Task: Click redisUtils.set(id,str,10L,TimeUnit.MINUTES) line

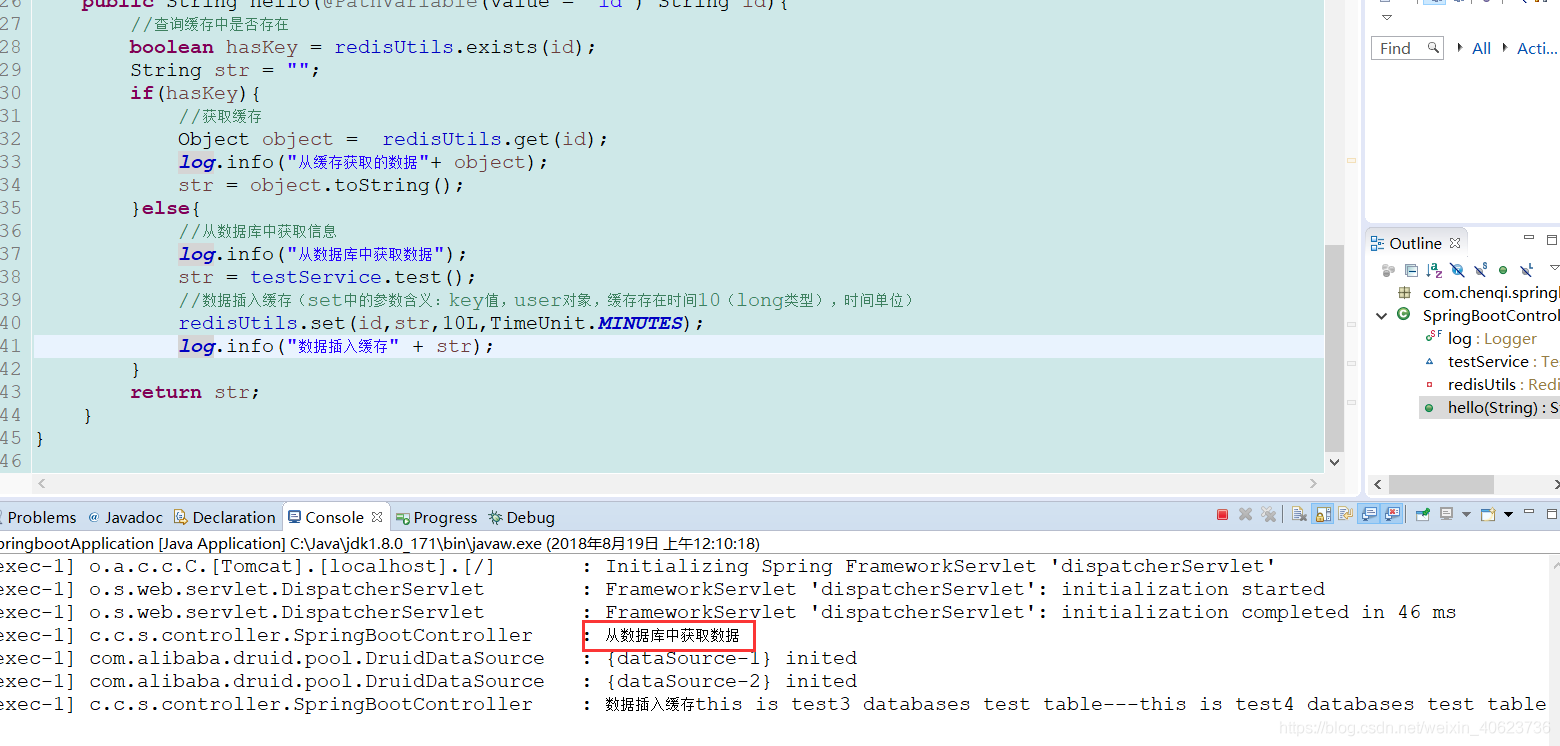Action: pos(442,323)
